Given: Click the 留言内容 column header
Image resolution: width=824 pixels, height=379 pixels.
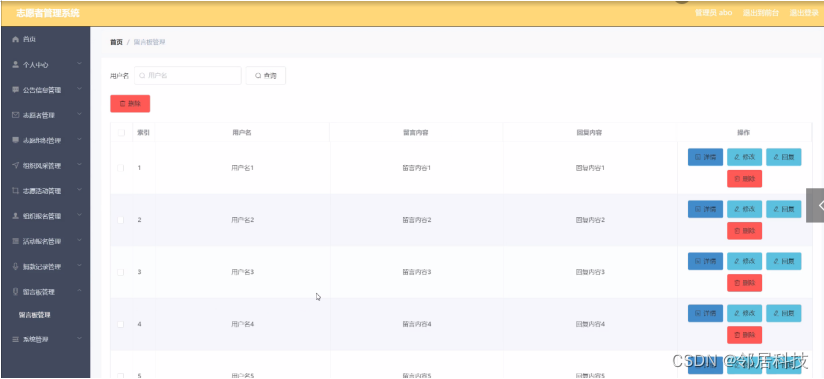Looking at the screenshot, I should (416, 133).
